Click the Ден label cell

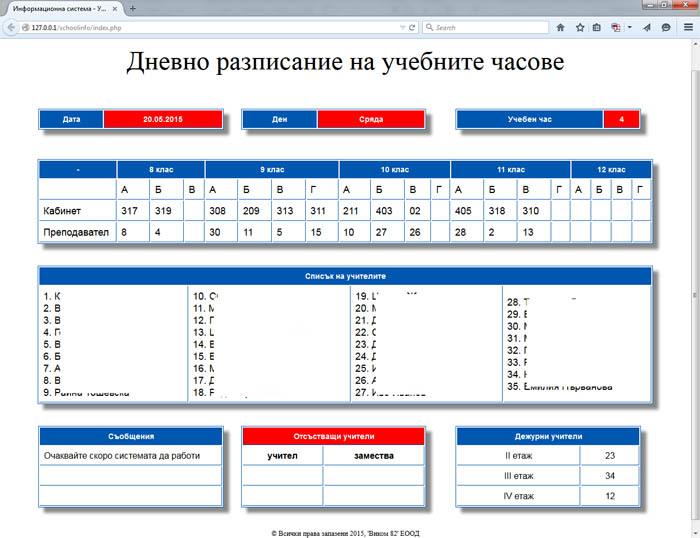click(x=279, y=119)
